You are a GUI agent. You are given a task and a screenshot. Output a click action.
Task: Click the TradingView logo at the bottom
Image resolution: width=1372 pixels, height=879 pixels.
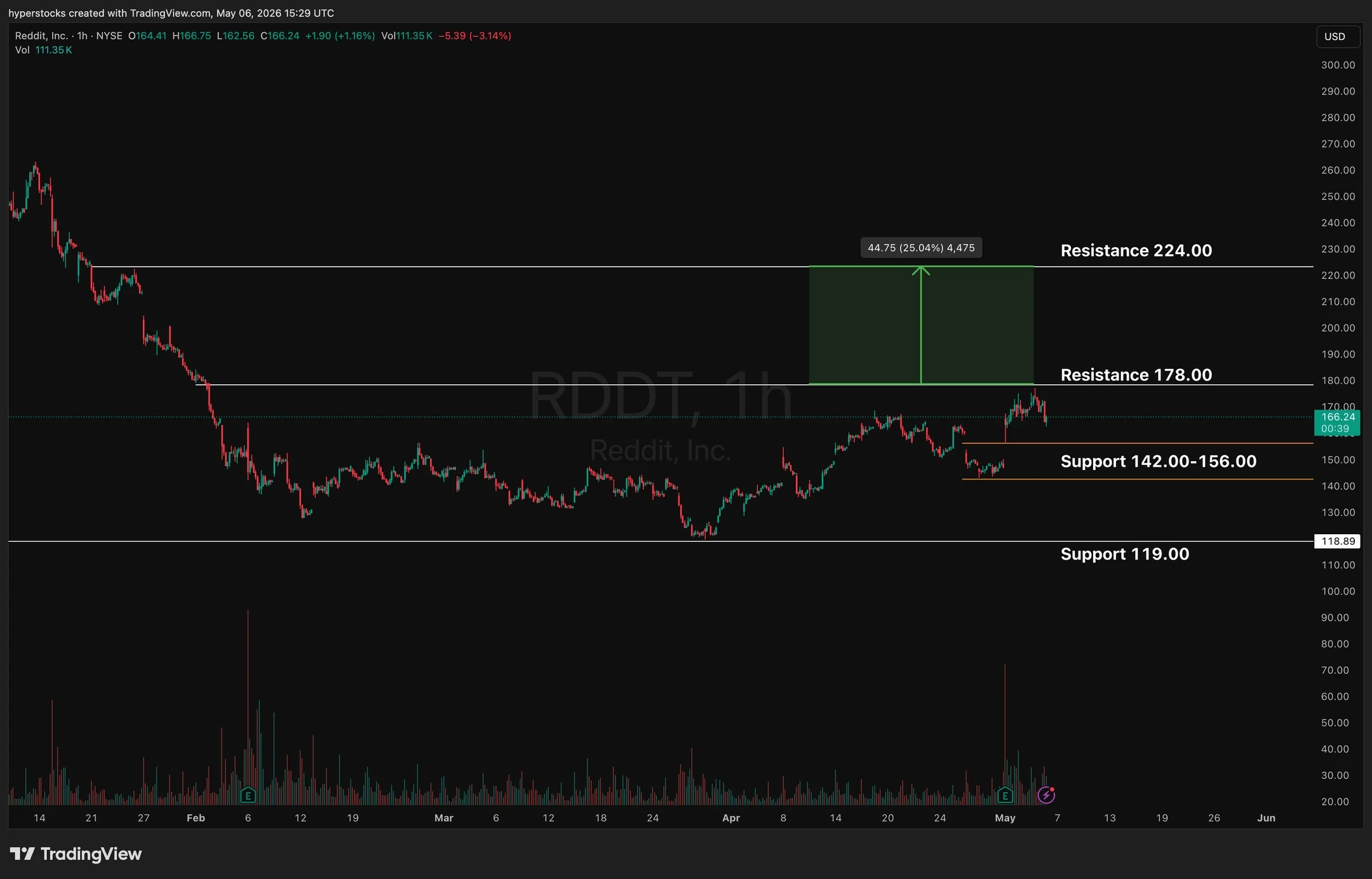[x=76, y=854]
